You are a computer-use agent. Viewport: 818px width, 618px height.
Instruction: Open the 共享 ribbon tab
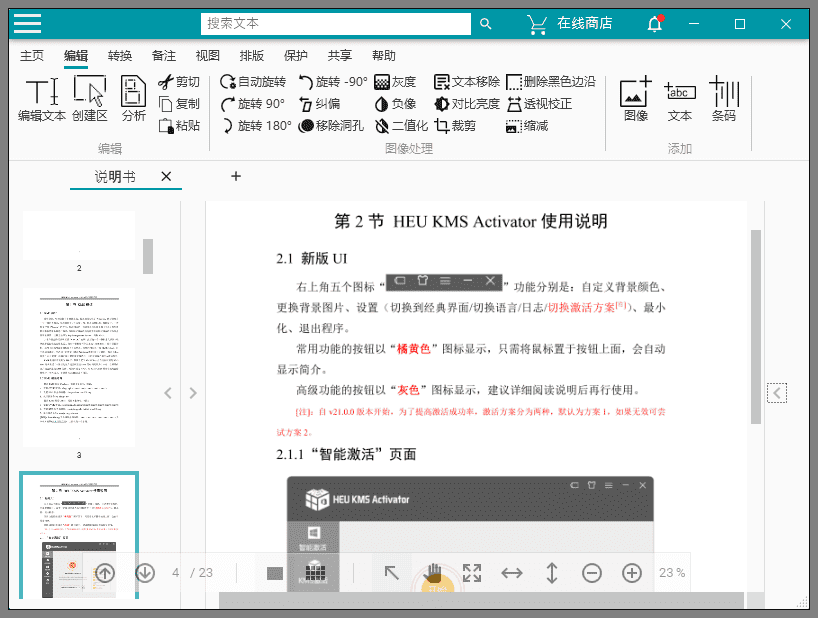point(340,56)
